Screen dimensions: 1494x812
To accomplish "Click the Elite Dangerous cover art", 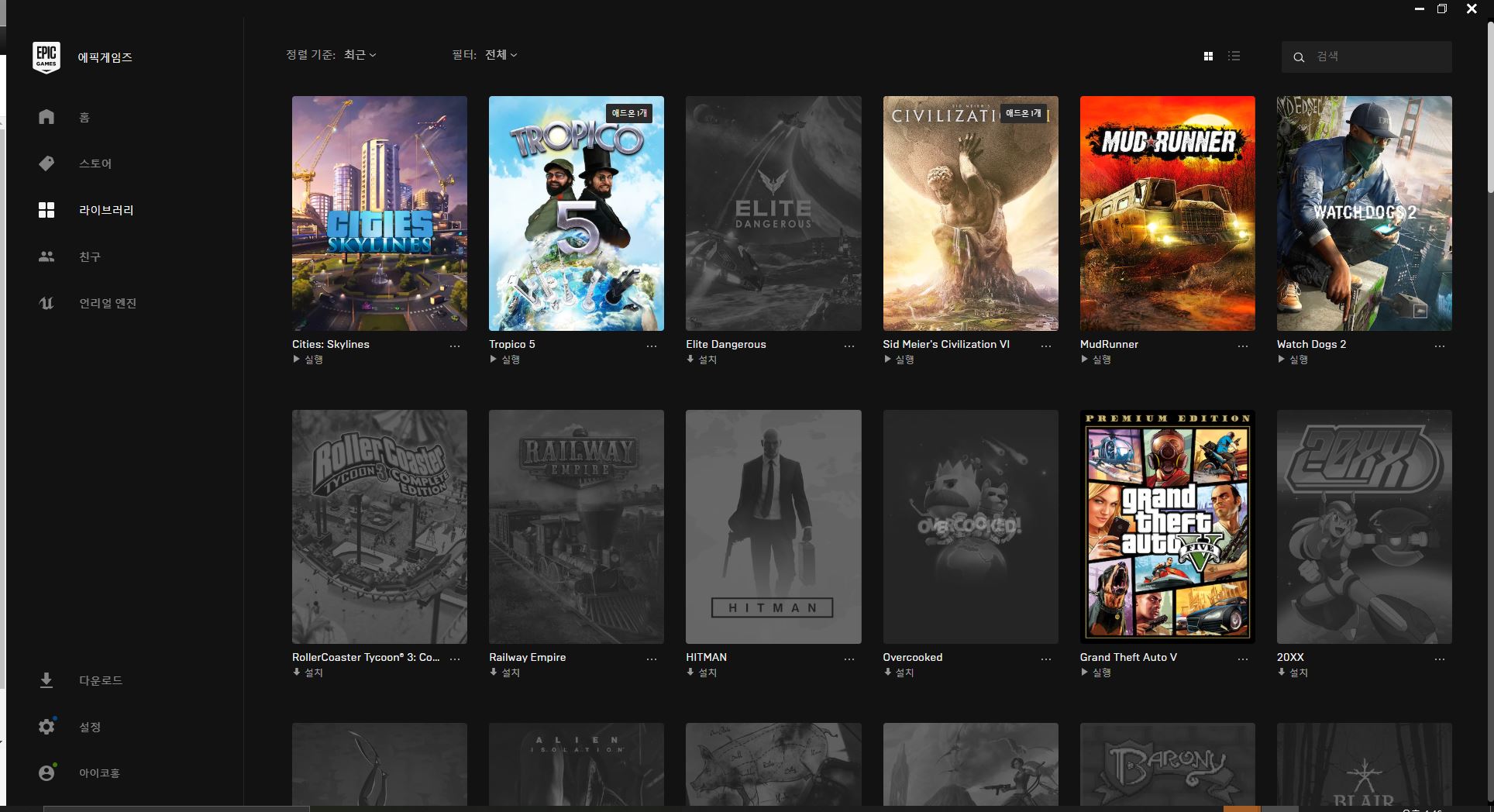I will (773, 213).
